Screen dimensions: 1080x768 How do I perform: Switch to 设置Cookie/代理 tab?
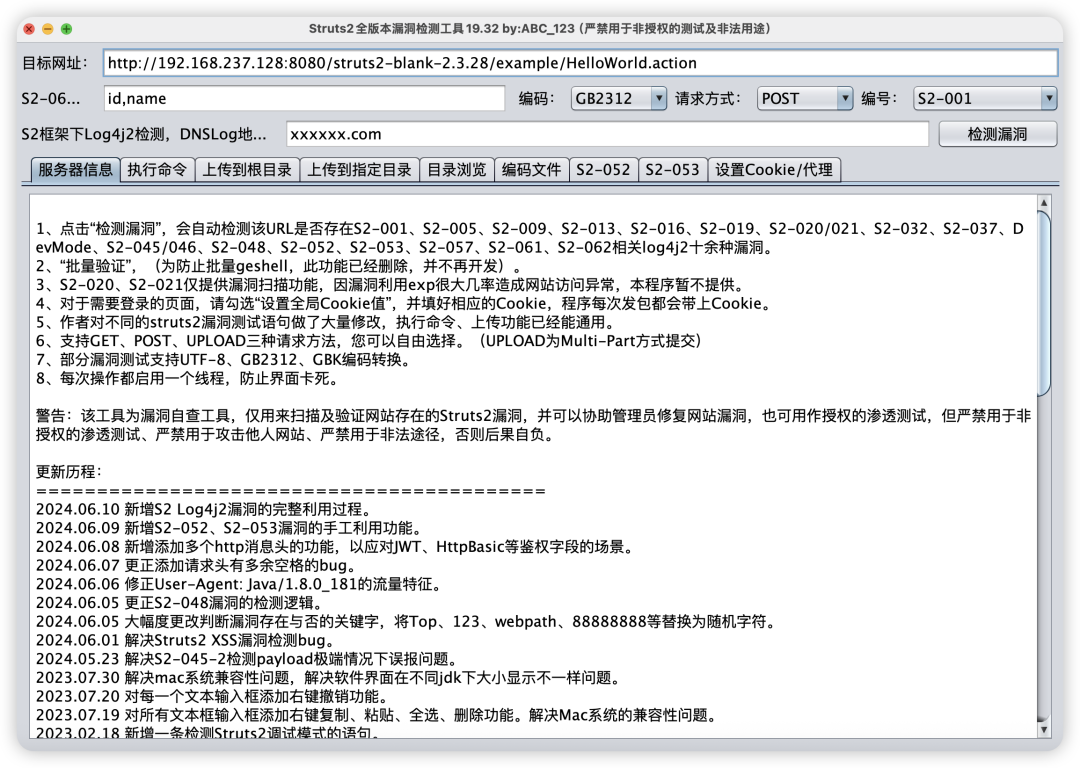(x=773, y=169)
